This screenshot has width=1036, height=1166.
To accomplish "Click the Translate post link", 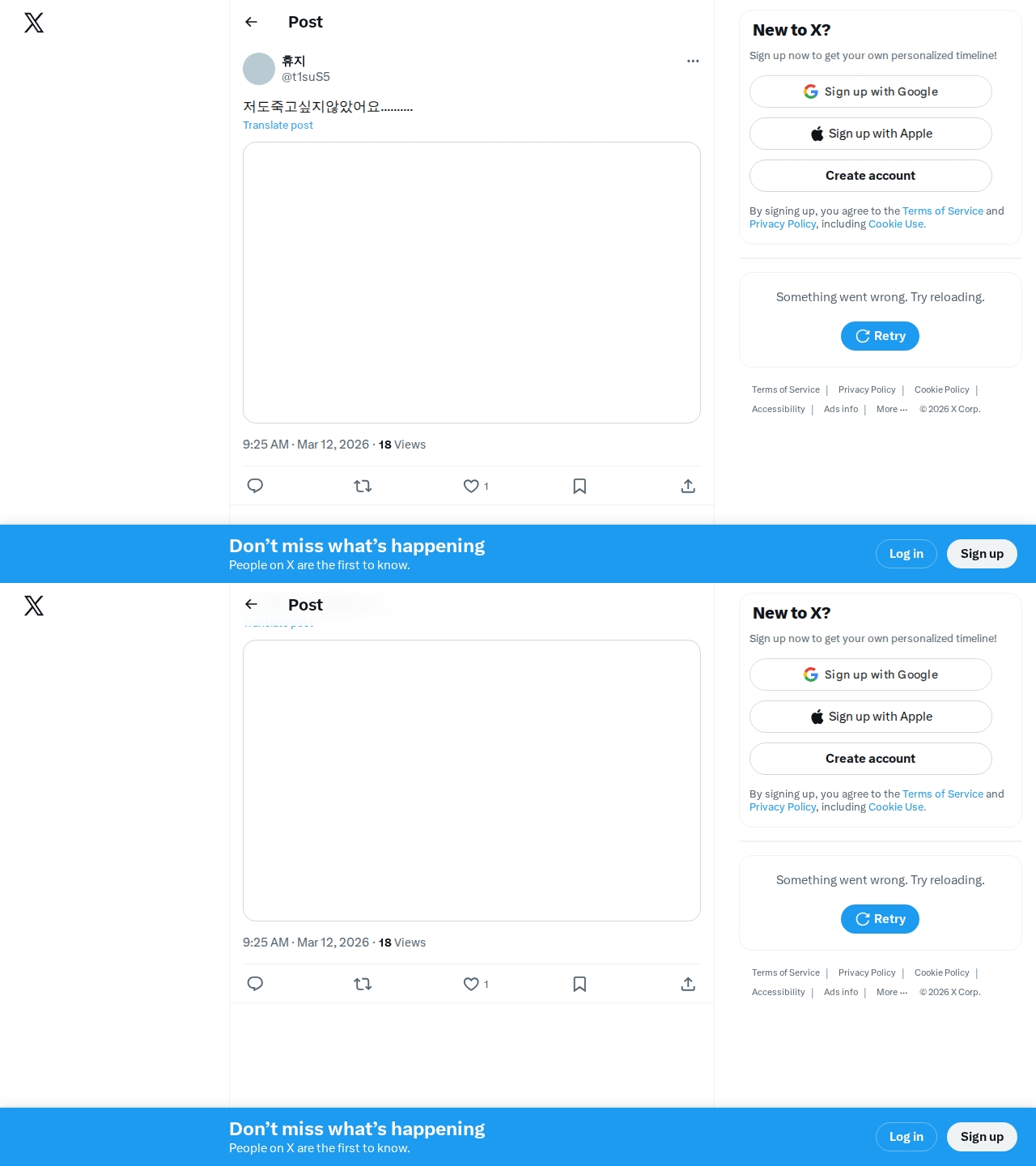I will pos(278,125).
